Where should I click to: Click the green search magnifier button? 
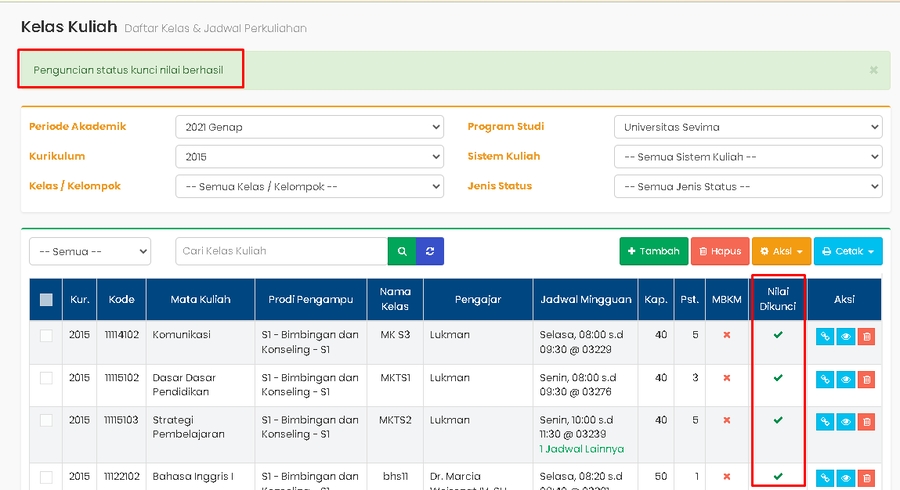[x=401, y=251]
